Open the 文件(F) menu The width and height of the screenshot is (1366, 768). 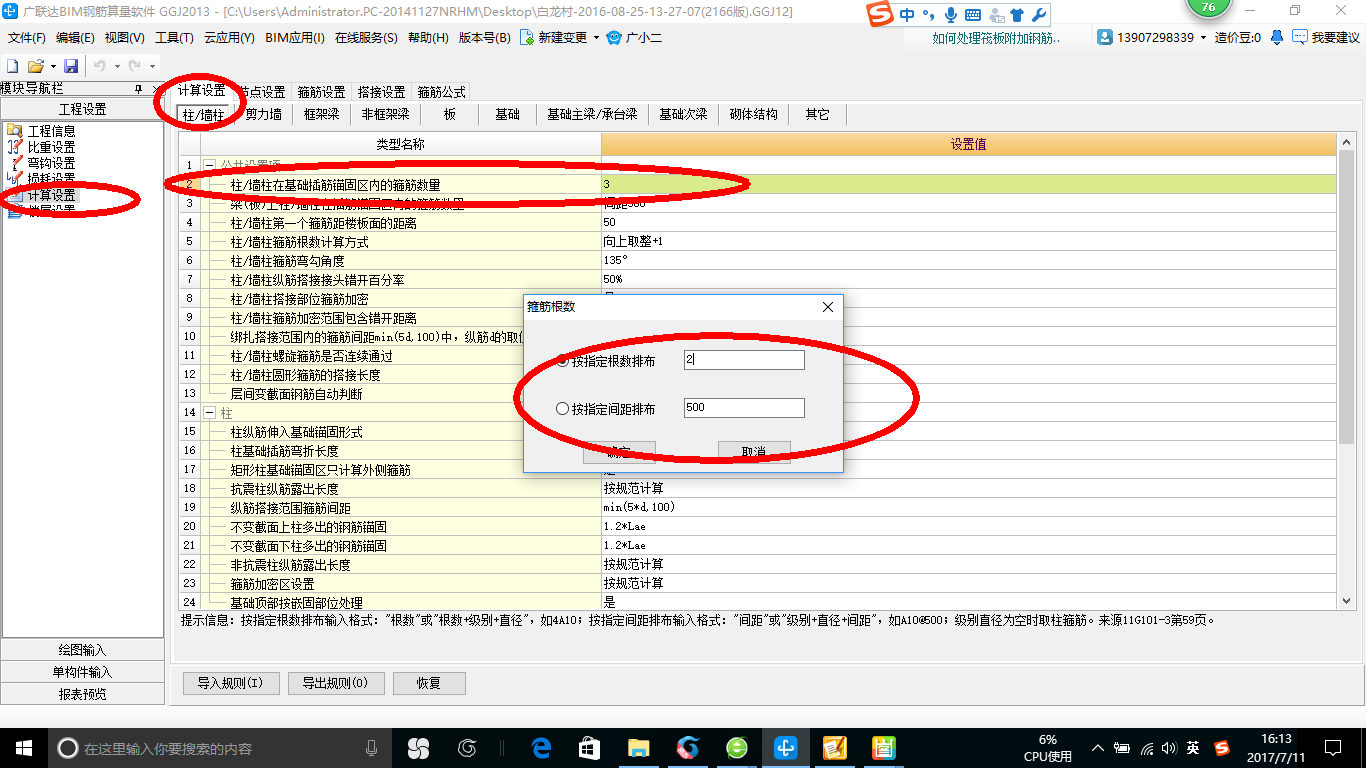point(27,38)
